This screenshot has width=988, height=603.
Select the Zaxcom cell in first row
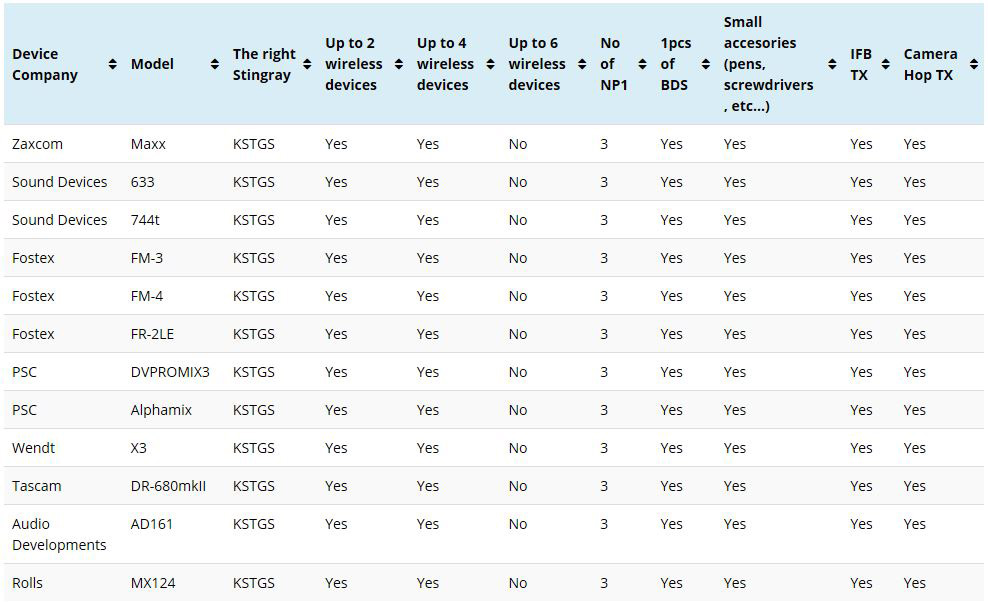pos(38,144)
